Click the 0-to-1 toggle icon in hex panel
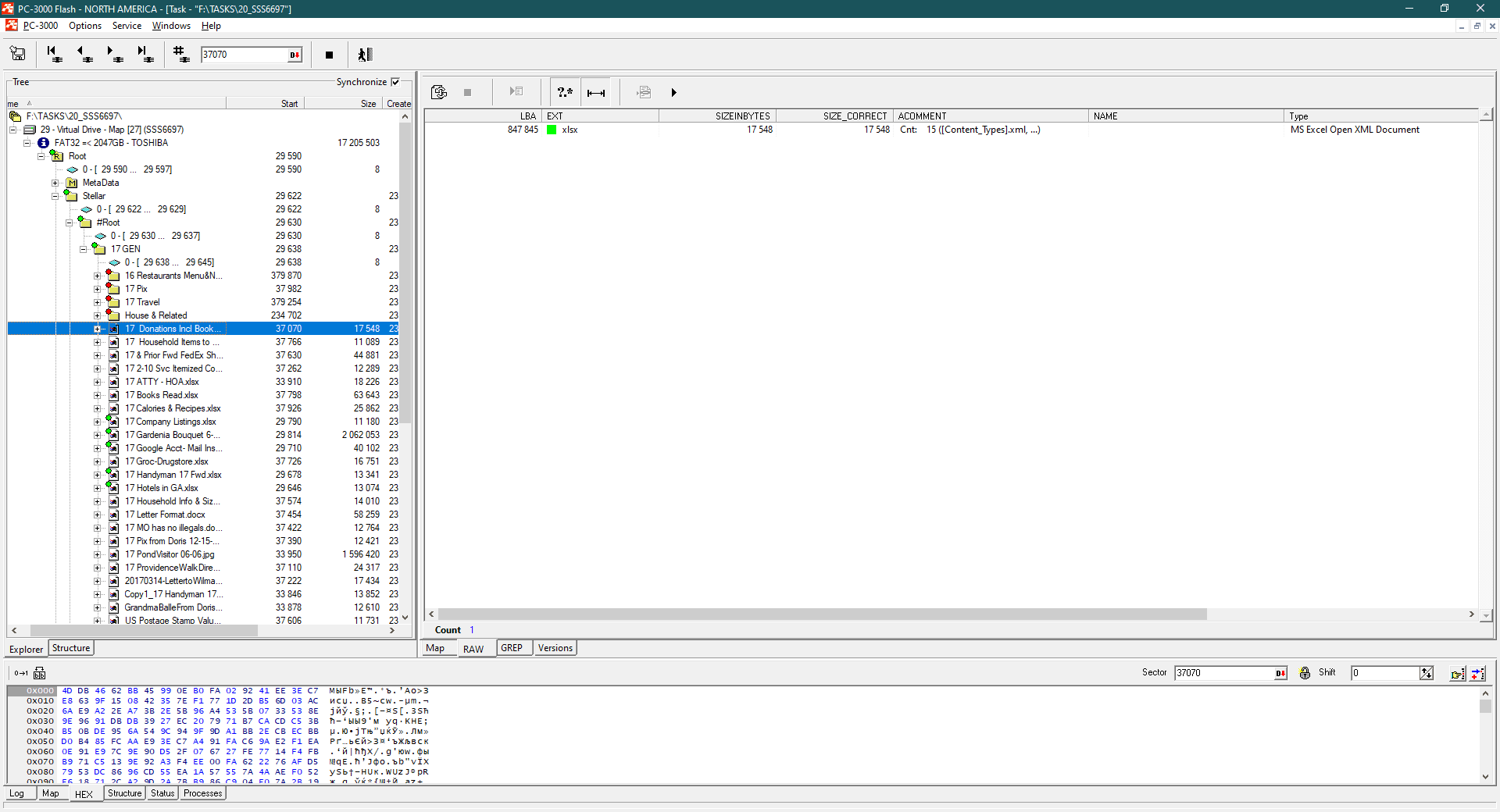 tap(21, 673)
